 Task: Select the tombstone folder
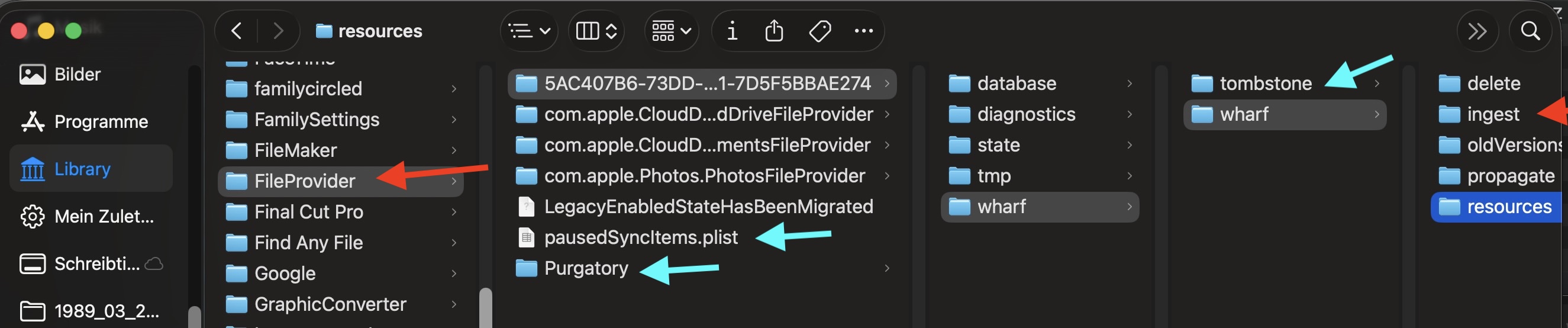[x=1265, y=83]
